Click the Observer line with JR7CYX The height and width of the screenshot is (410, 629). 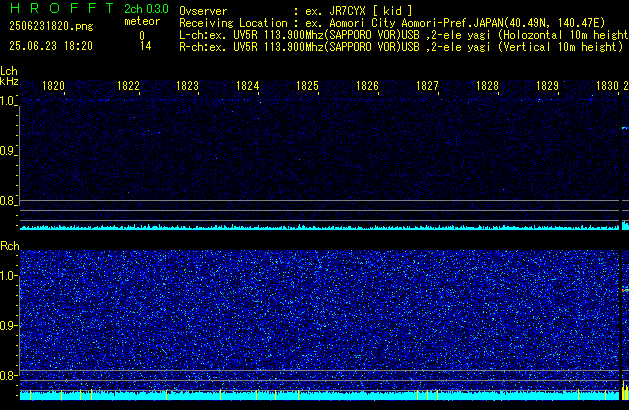coord(296,11)
